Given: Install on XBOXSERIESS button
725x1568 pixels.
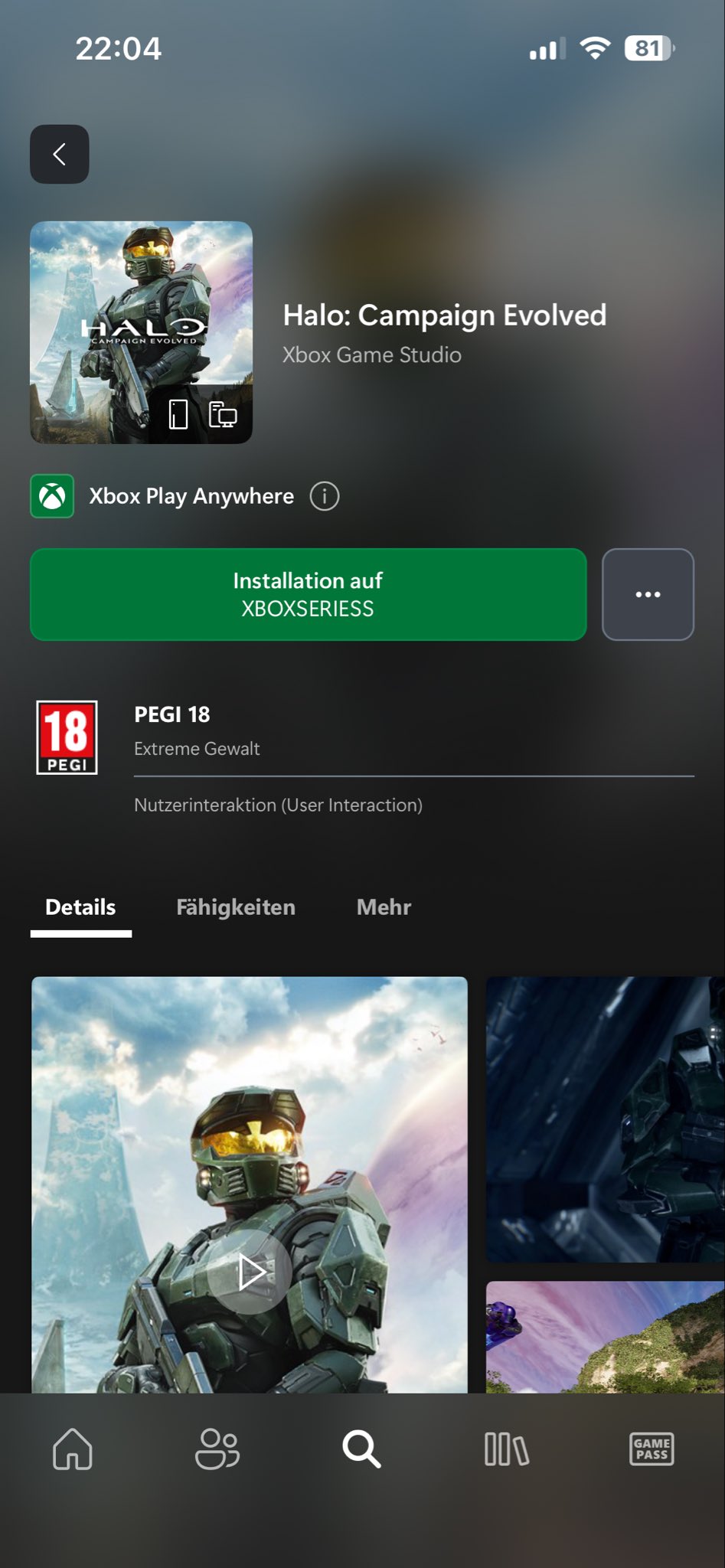Looking at the screenshot, I should click(x=308, y=594).
